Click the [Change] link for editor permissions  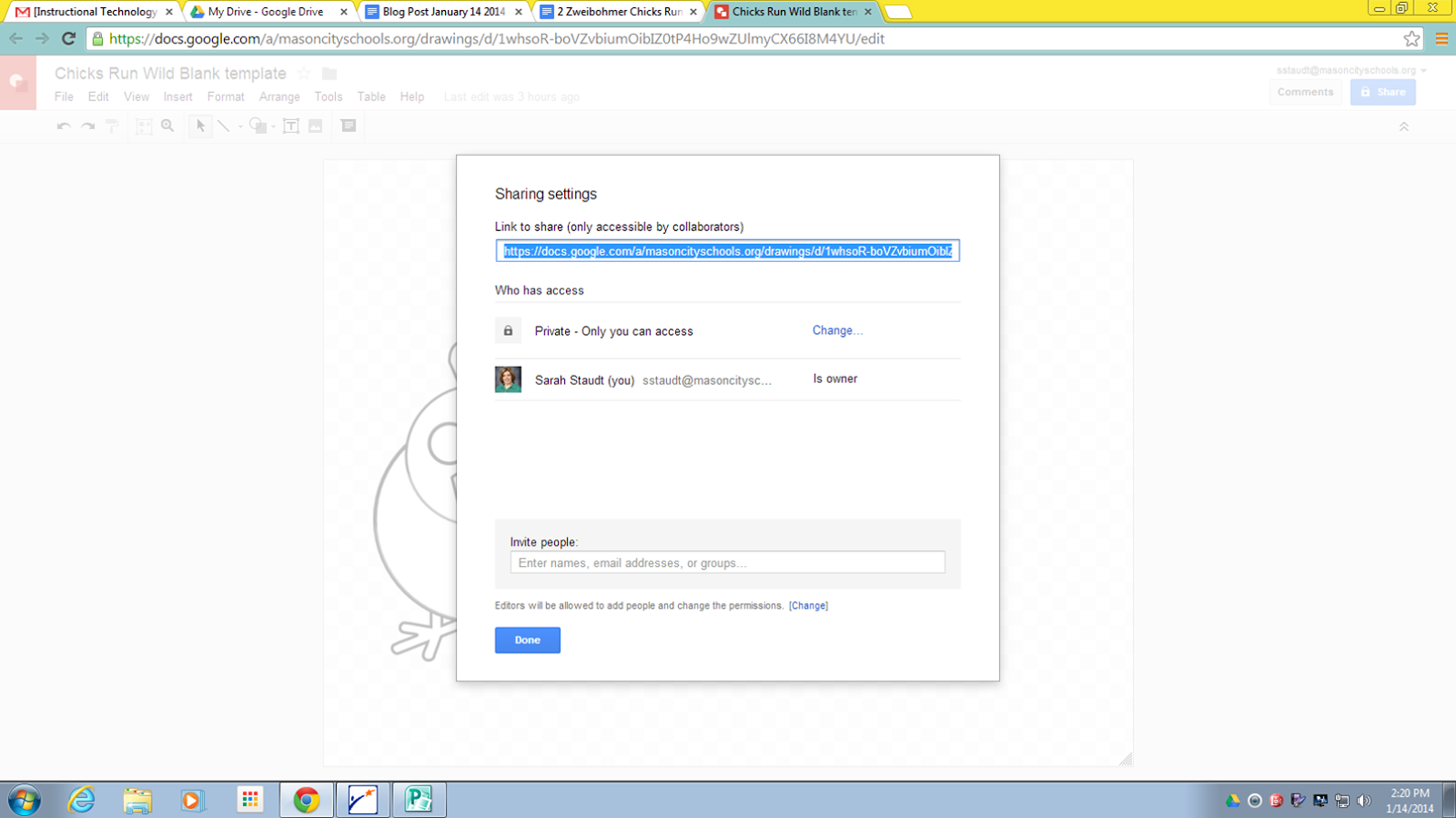(808, 606)
